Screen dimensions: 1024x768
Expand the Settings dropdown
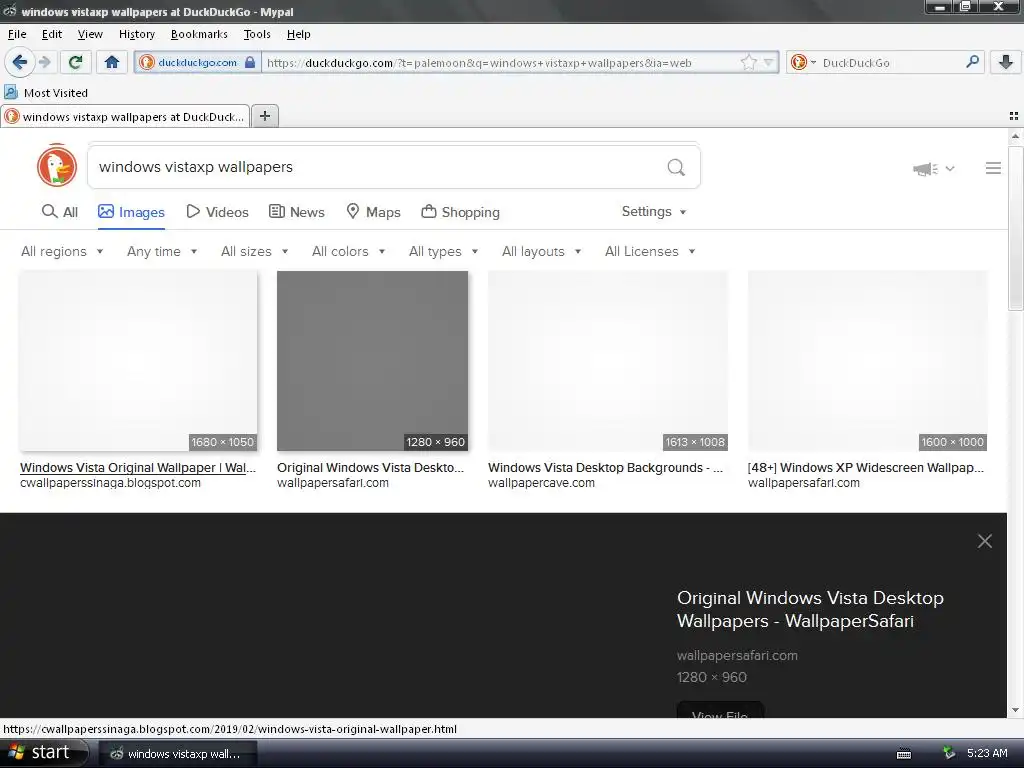click(x=654, y=212)
